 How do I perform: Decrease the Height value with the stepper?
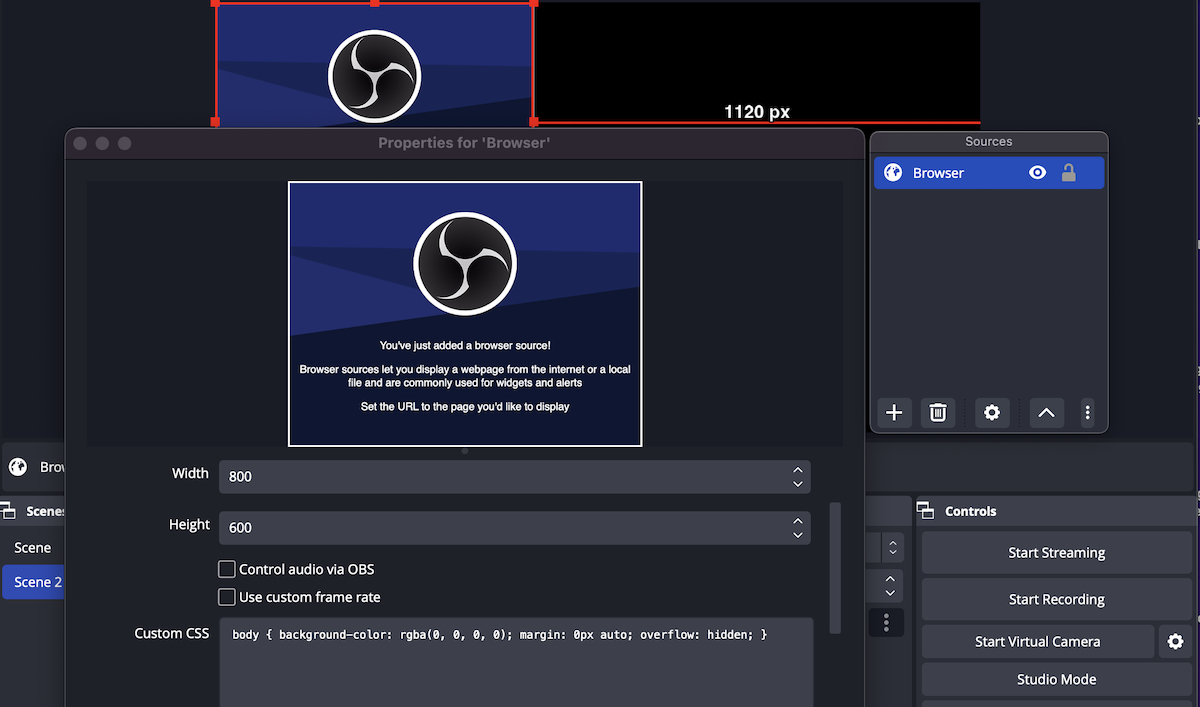point(797,533)
